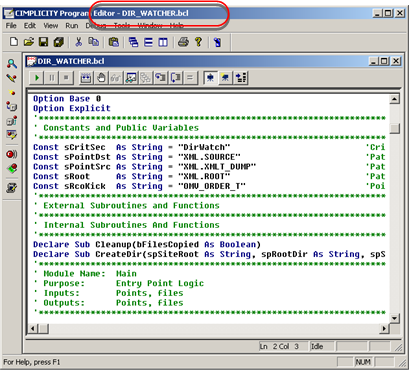Click the DIR_WATCHER.bcl document icon in the inner title bar
This screenshot has height=370, width=409.
point(31,61)
